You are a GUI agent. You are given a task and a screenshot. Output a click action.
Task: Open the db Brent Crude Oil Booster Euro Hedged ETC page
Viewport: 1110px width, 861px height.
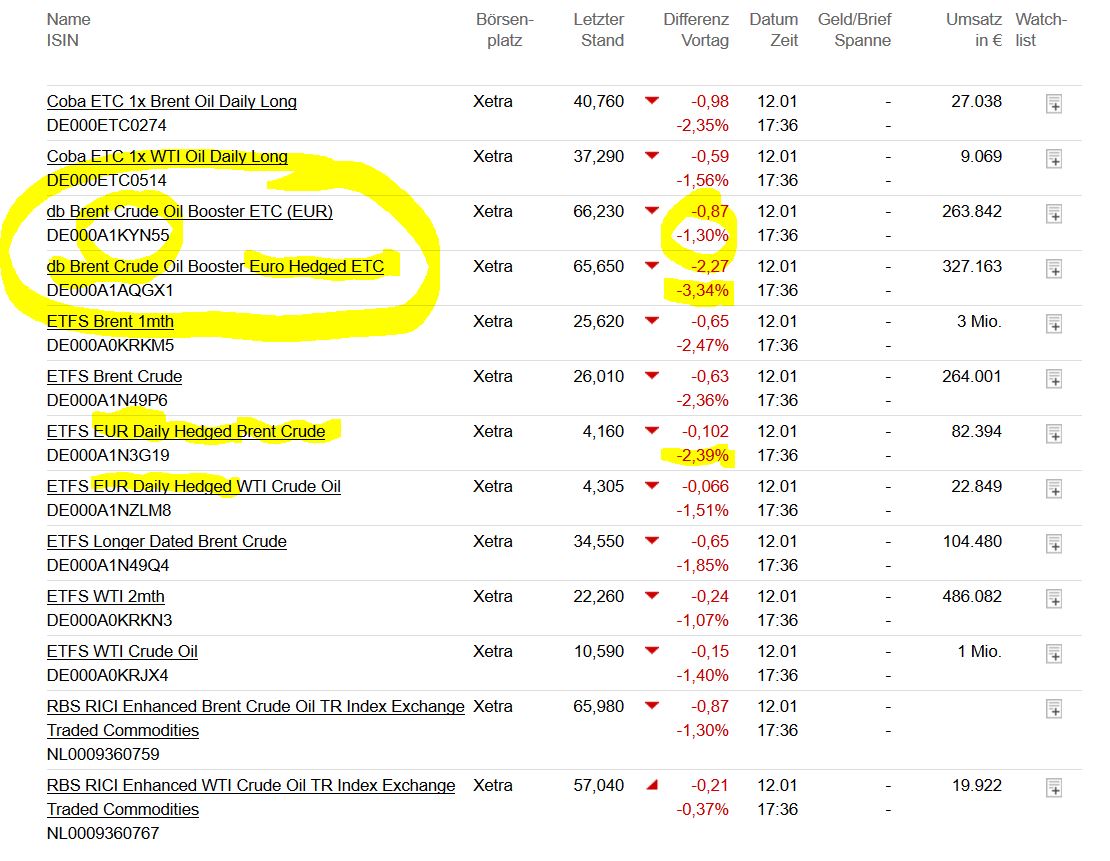[x=215, y=267]
